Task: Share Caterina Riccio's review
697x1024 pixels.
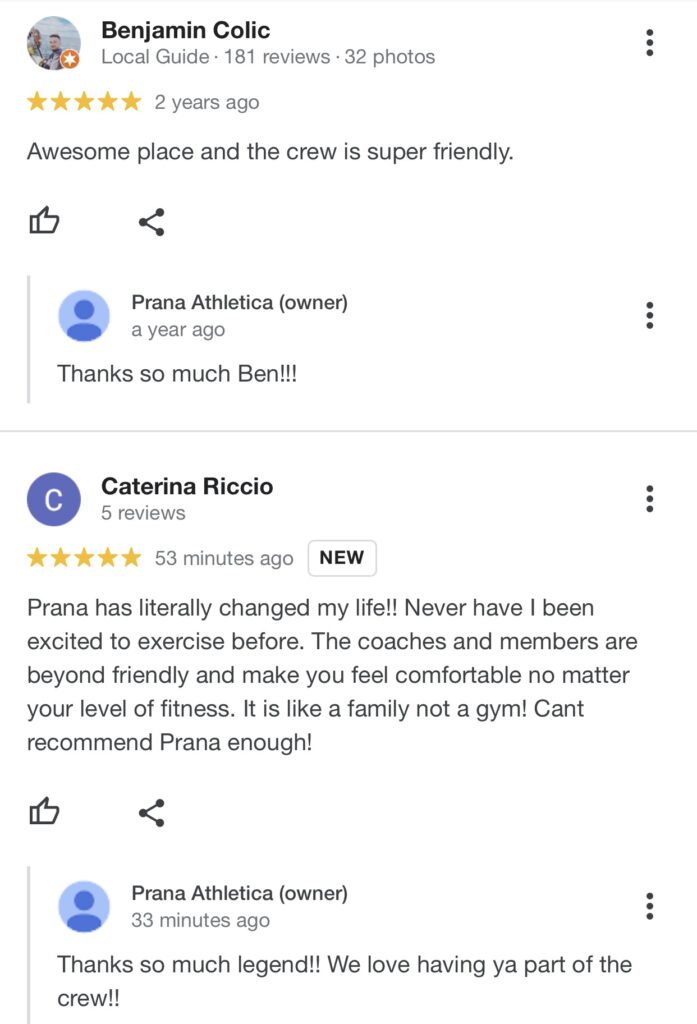Action: (151, 812)
